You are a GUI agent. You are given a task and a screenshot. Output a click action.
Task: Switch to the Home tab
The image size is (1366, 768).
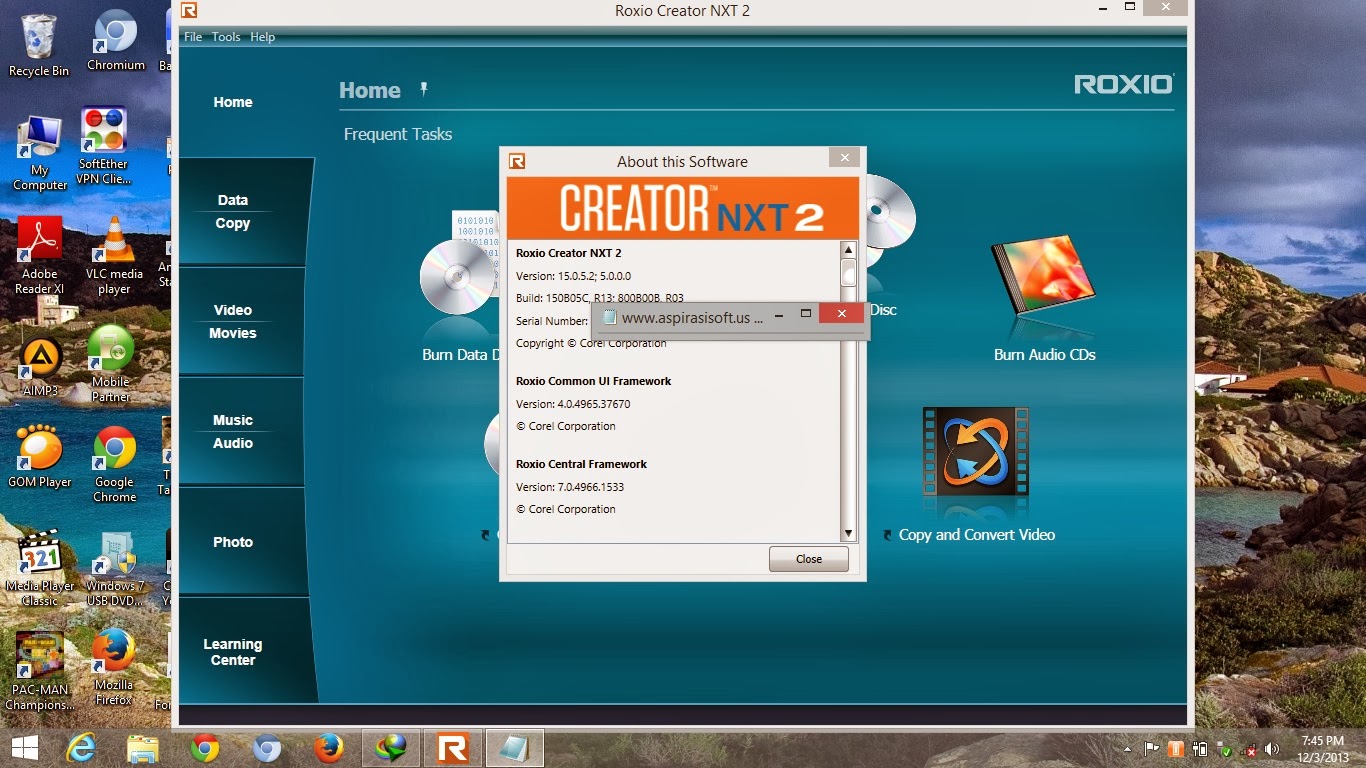[233, 102]
